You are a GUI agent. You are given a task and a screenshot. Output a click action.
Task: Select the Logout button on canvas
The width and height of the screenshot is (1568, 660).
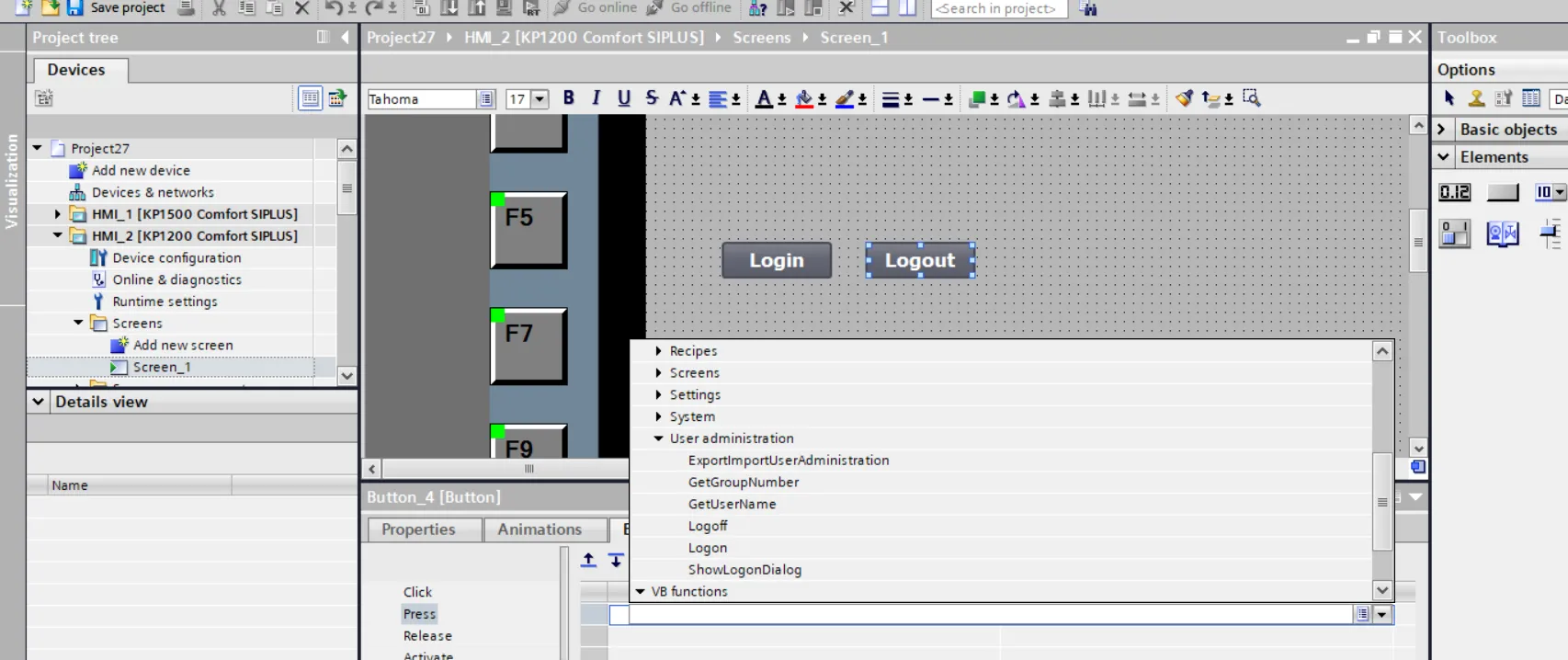(x=920, y=260)
